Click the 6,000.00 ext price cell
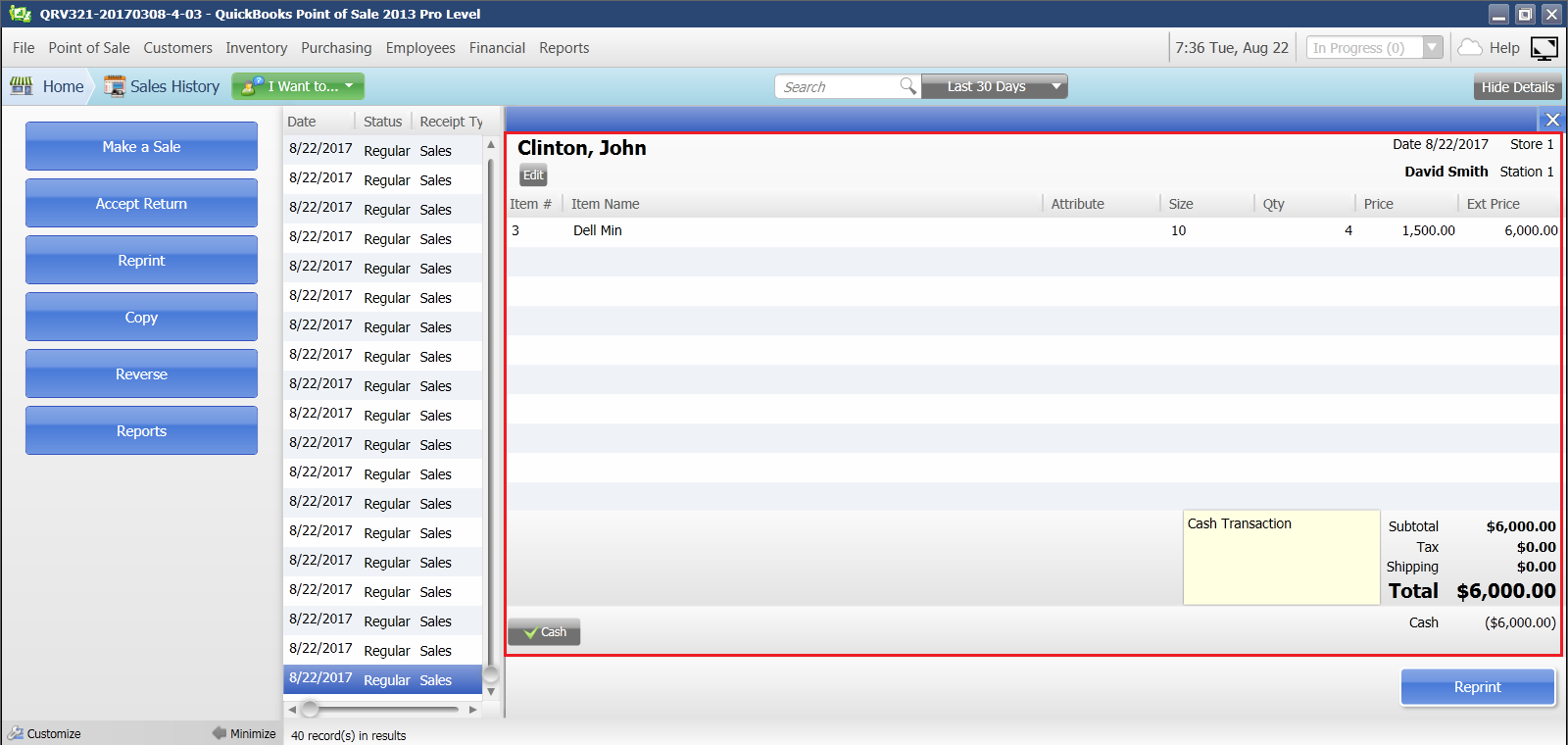Image resolution: width=1568 pixels, height=745 pixels. [x=1531, y=231]
